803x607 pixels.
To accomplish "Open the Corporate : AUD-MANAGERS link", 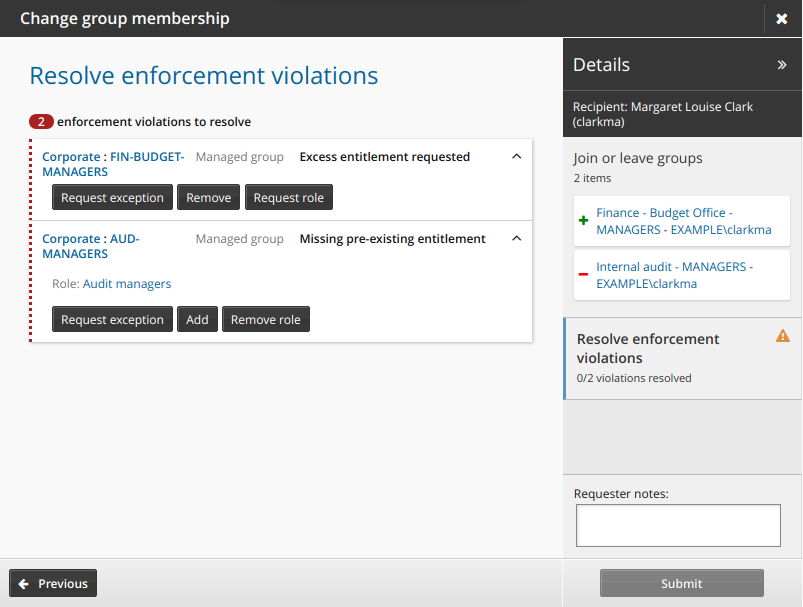I will pos(90,246).
